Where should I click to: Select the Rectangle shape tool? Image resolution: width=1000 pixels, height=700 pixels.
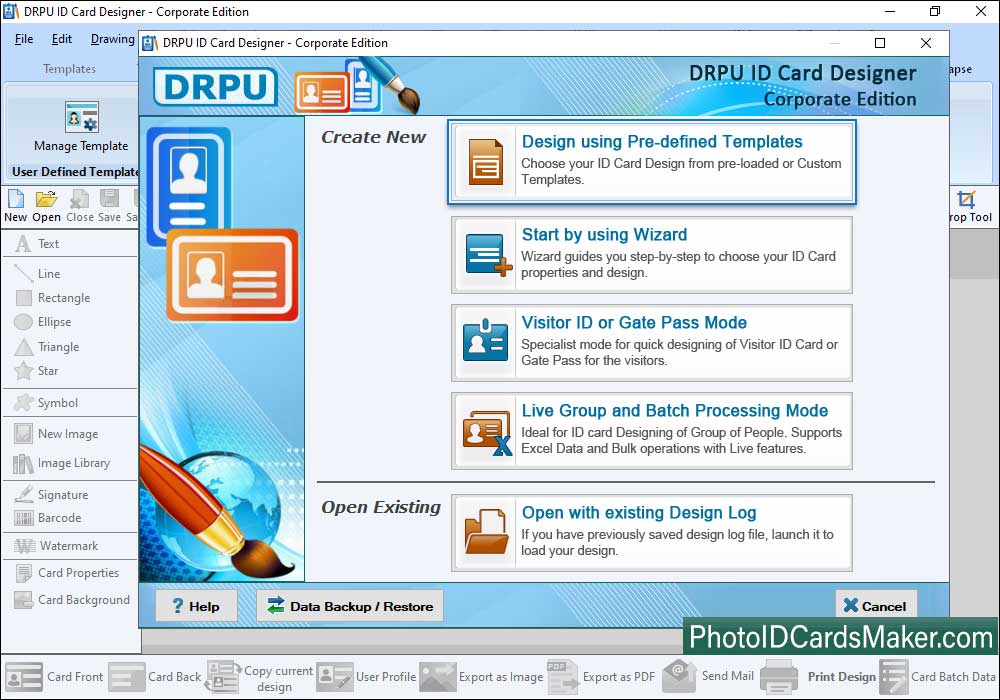click(52, 298)
